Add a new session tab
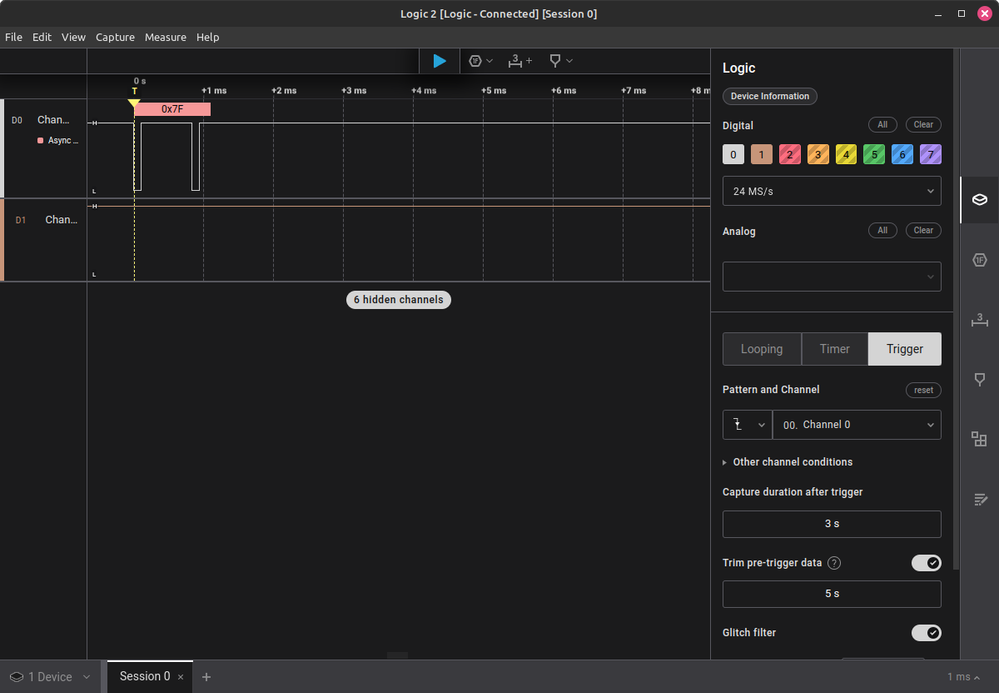 (x=206, y=677)
